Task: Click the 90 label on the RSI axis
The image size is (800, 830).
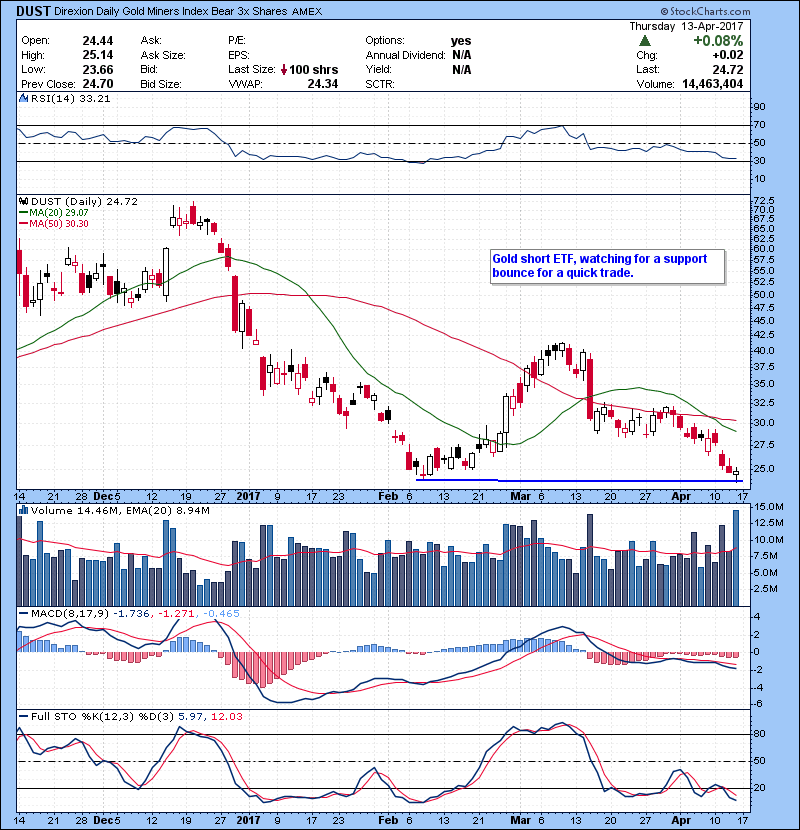Action: (x=759, y=107)
